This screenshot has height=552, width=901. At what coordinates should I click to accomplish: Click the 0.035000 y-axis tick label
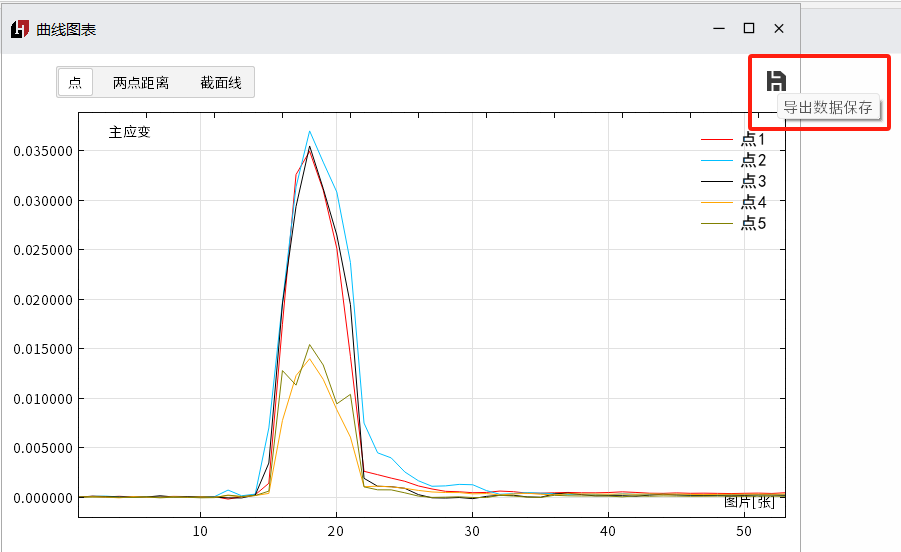pyautogui.click(x=40, y=151)
